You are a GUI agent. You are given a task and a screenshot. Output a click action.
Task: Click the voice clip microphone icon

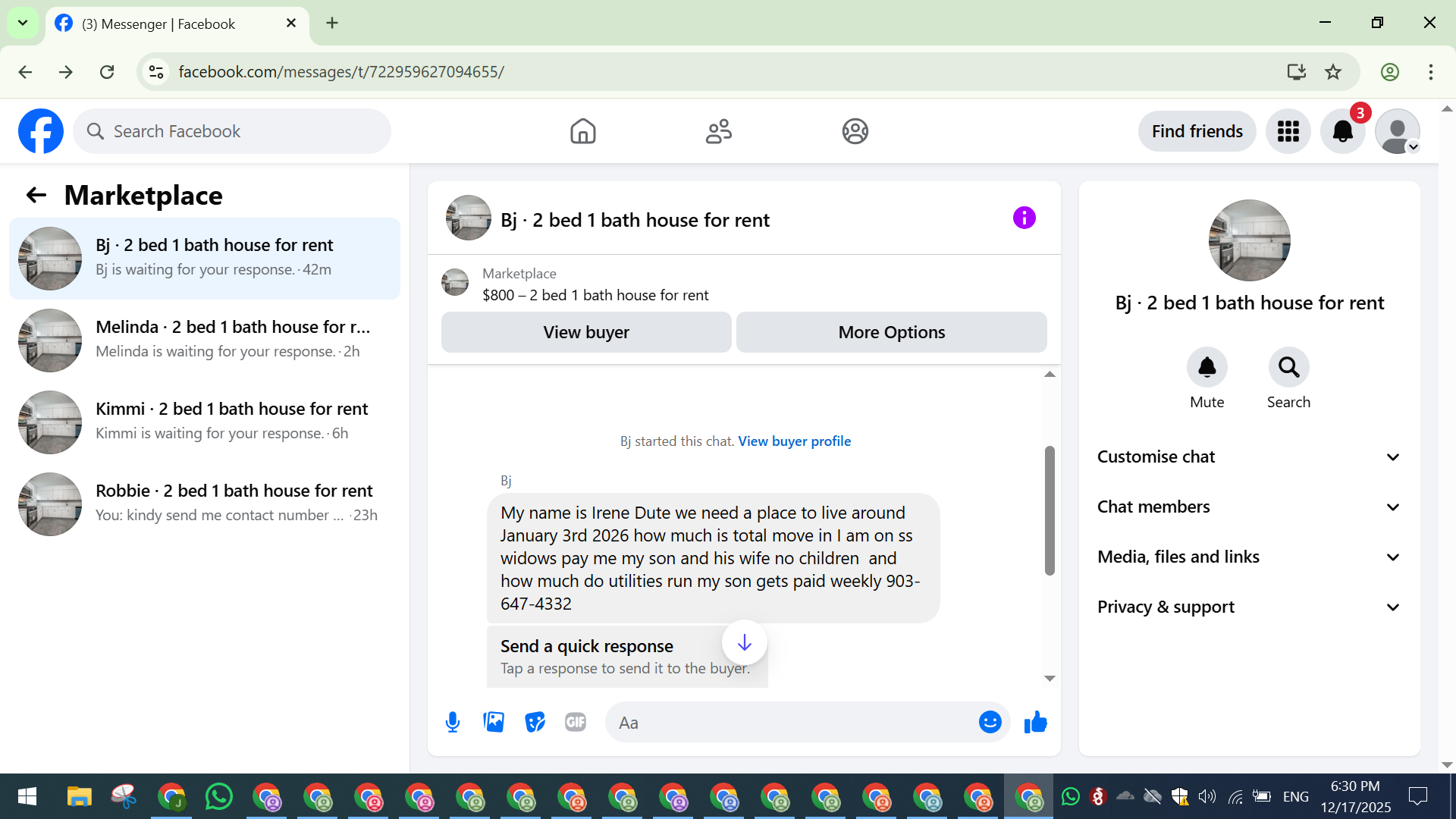(453, 723)
